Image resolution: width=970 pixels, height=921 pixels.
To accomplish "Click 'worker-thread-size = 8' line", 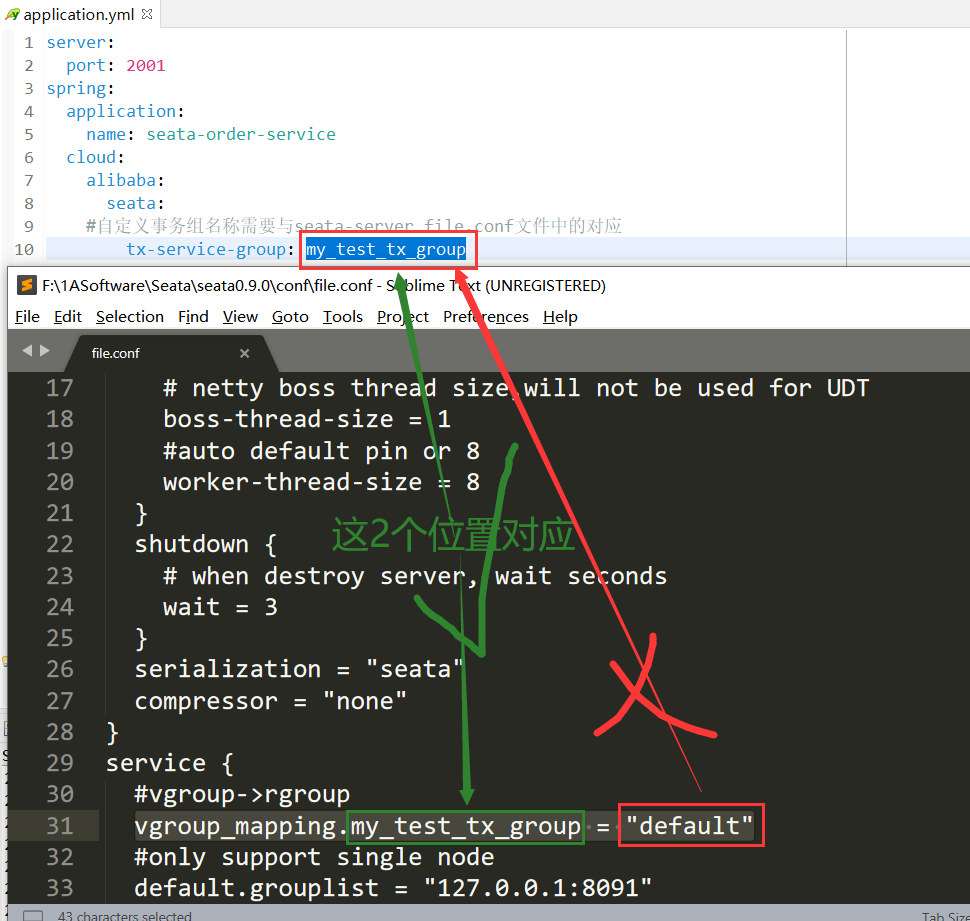I will (x=322, y=481).
